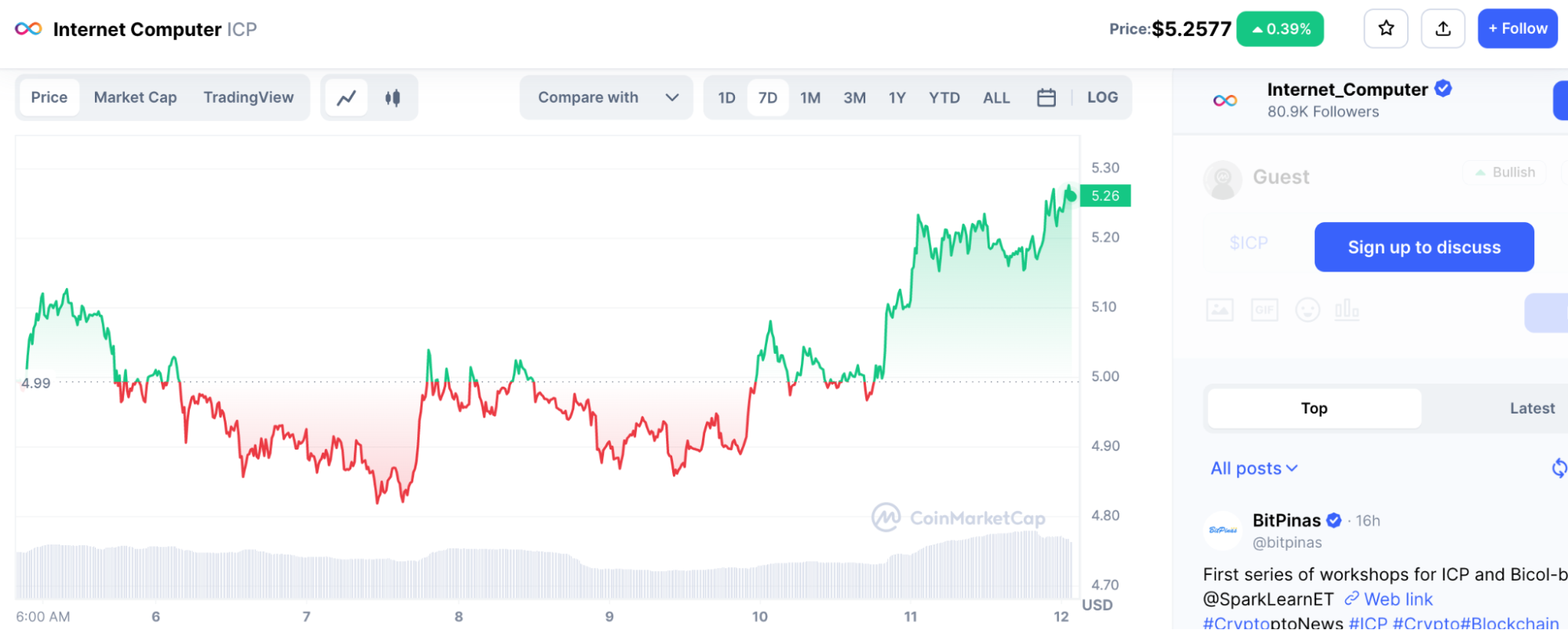Screen dimensions: 1568x630
Task: Switch to candlestick chart icon
Action: point(393,98)
